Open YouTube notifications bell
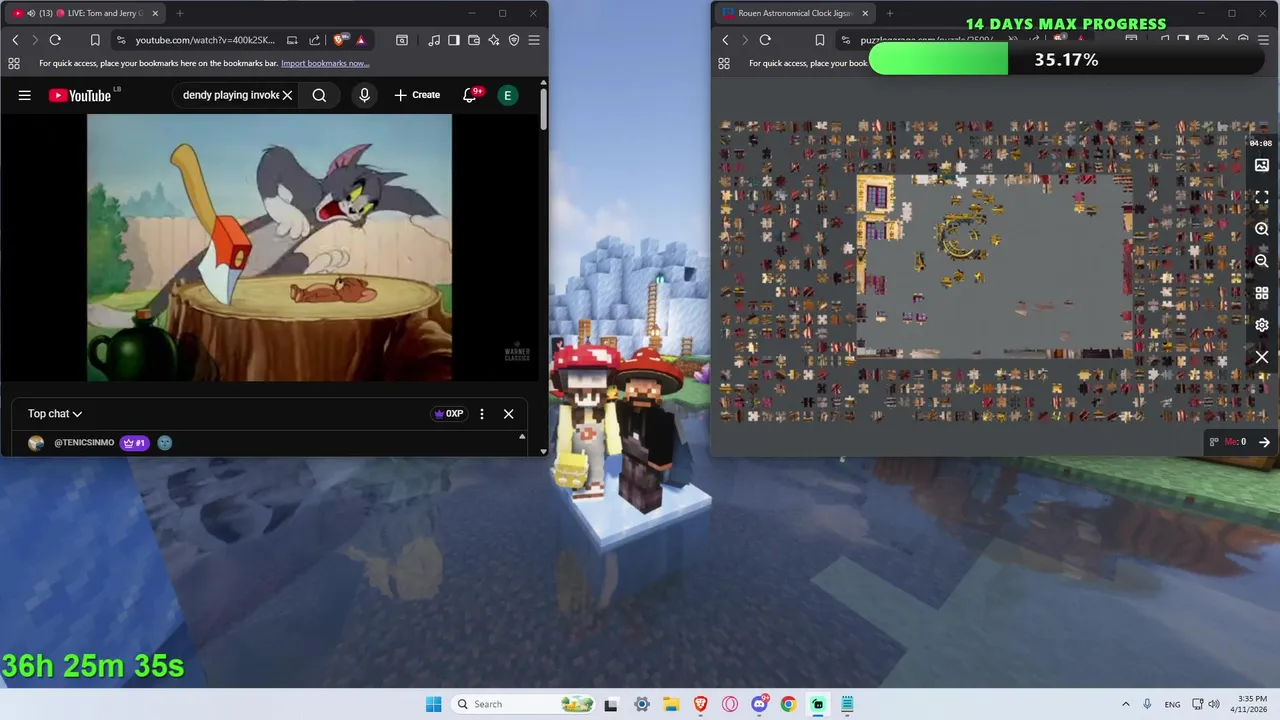 click(x=470, y=95)
